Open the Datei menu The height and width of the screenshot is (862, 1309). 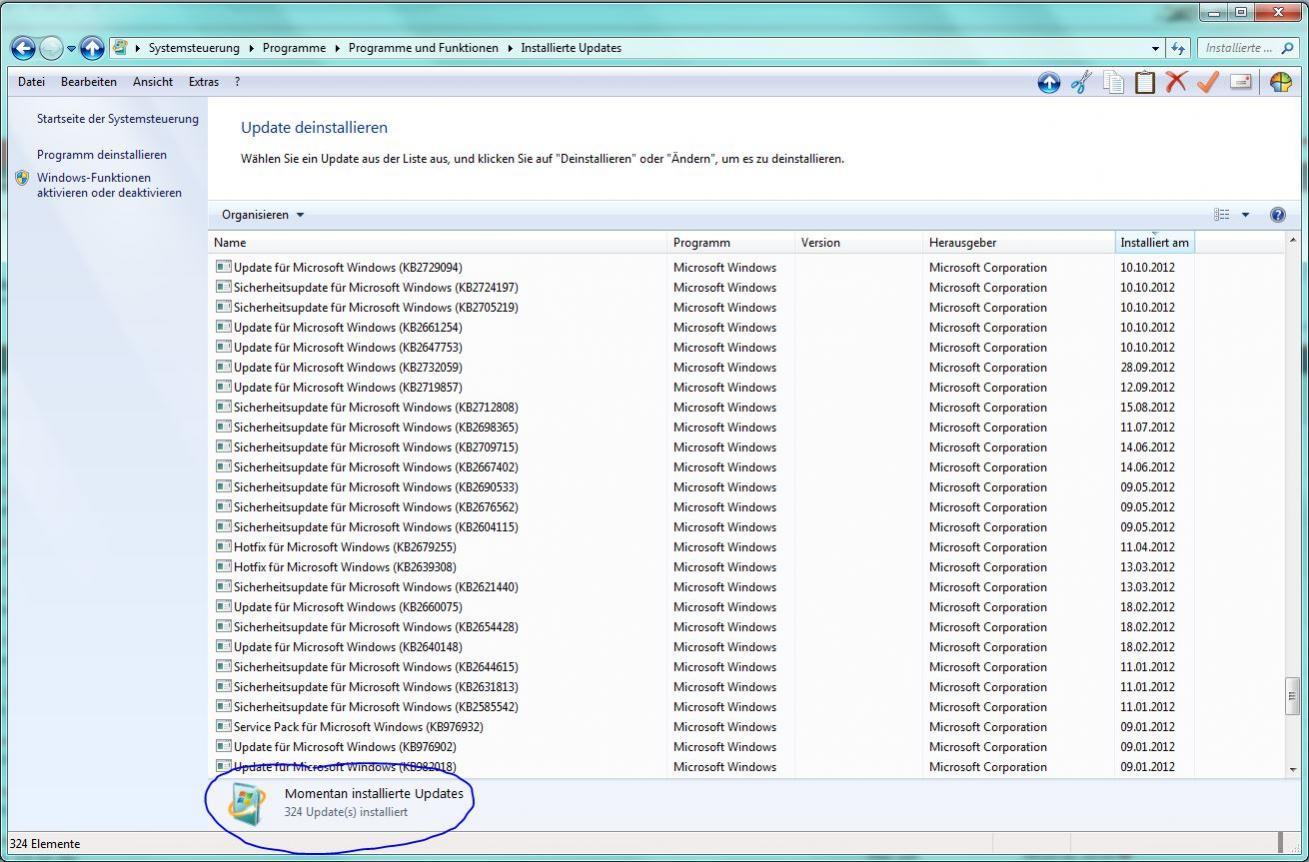(31, 82)
